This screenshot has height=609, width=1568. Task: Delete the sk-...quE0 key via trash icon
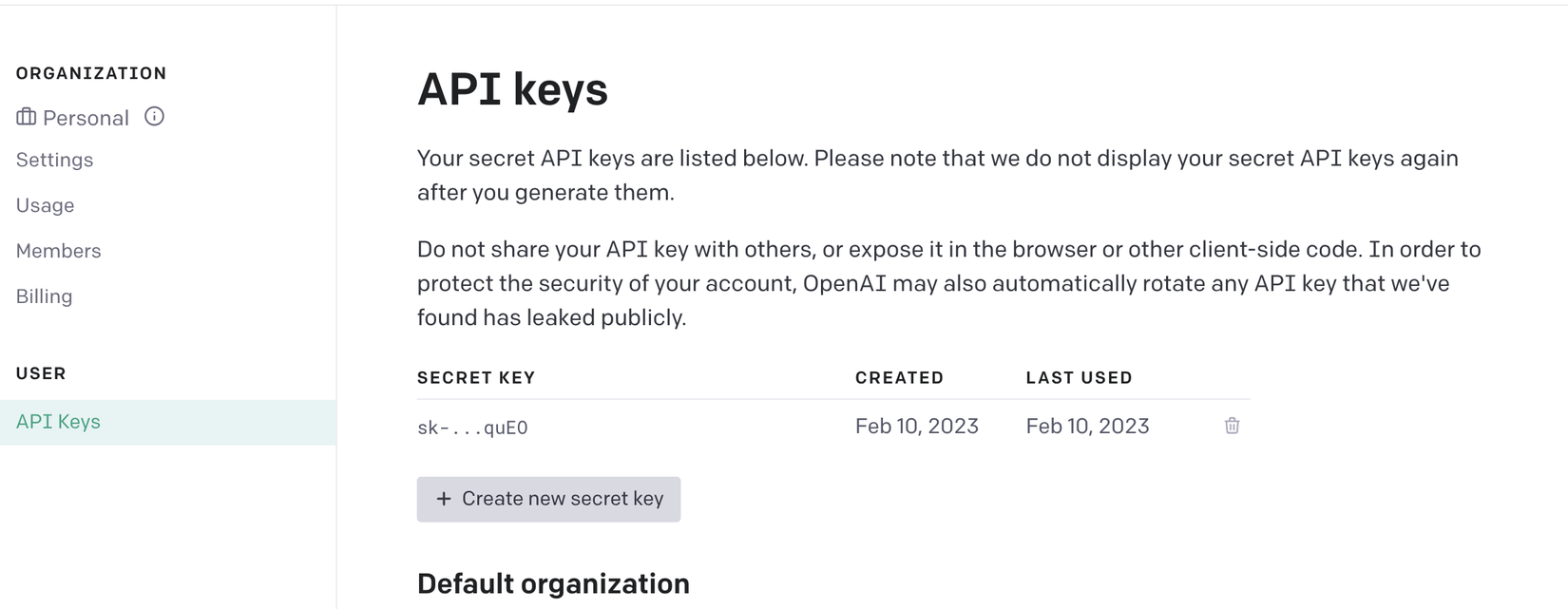(x=1232, y=426)
